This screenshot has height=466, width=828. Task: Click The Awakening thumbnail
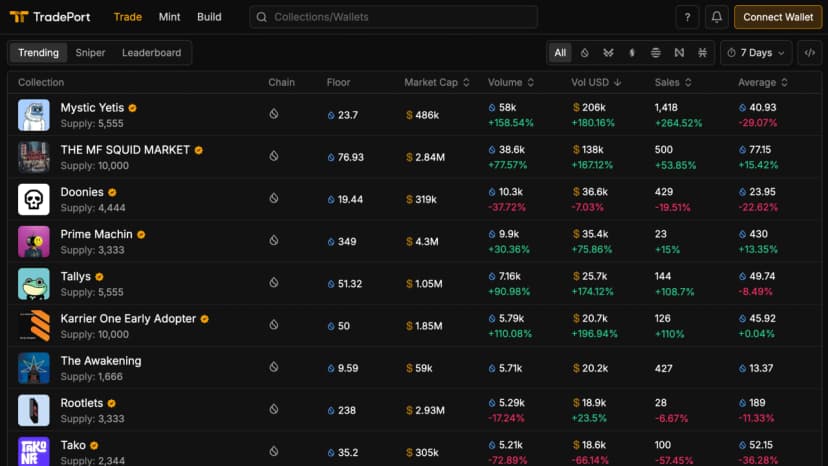(34, 368)
